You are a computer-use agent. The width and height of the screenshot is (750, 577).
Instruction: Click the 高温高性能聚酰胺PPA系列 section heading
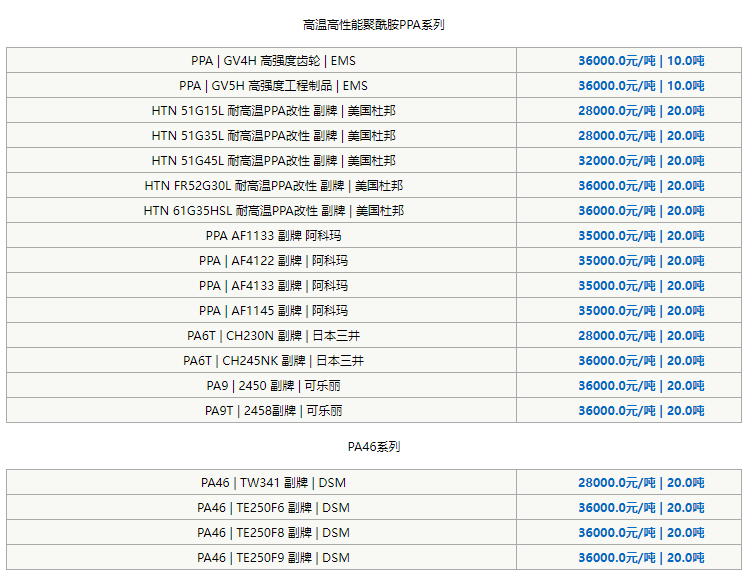tap(374, 24)
